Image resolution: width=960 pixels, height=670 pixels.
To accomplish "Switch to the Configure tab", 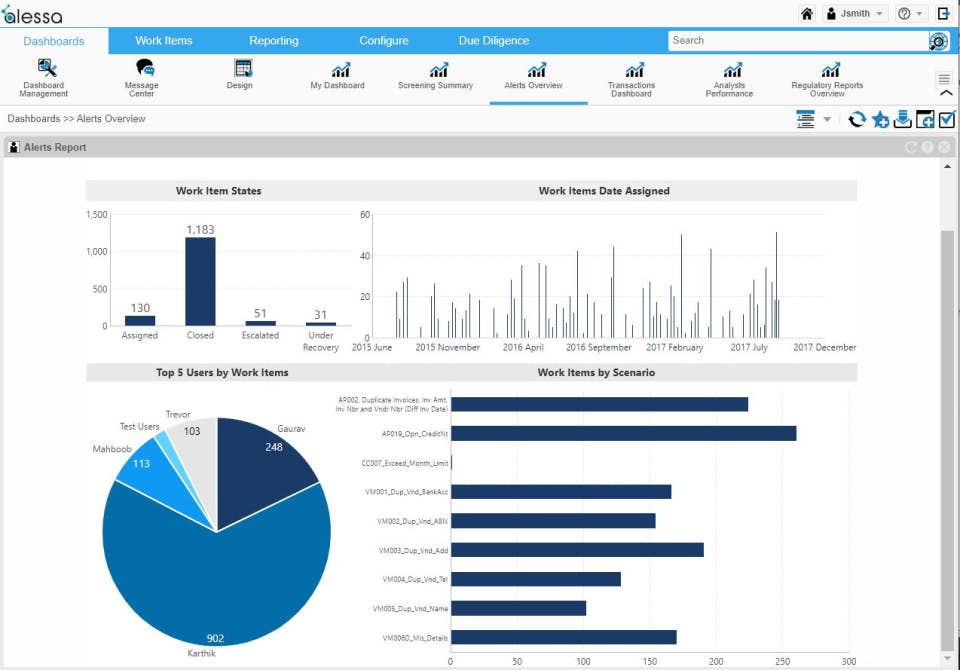I will (x=384, y=40).
